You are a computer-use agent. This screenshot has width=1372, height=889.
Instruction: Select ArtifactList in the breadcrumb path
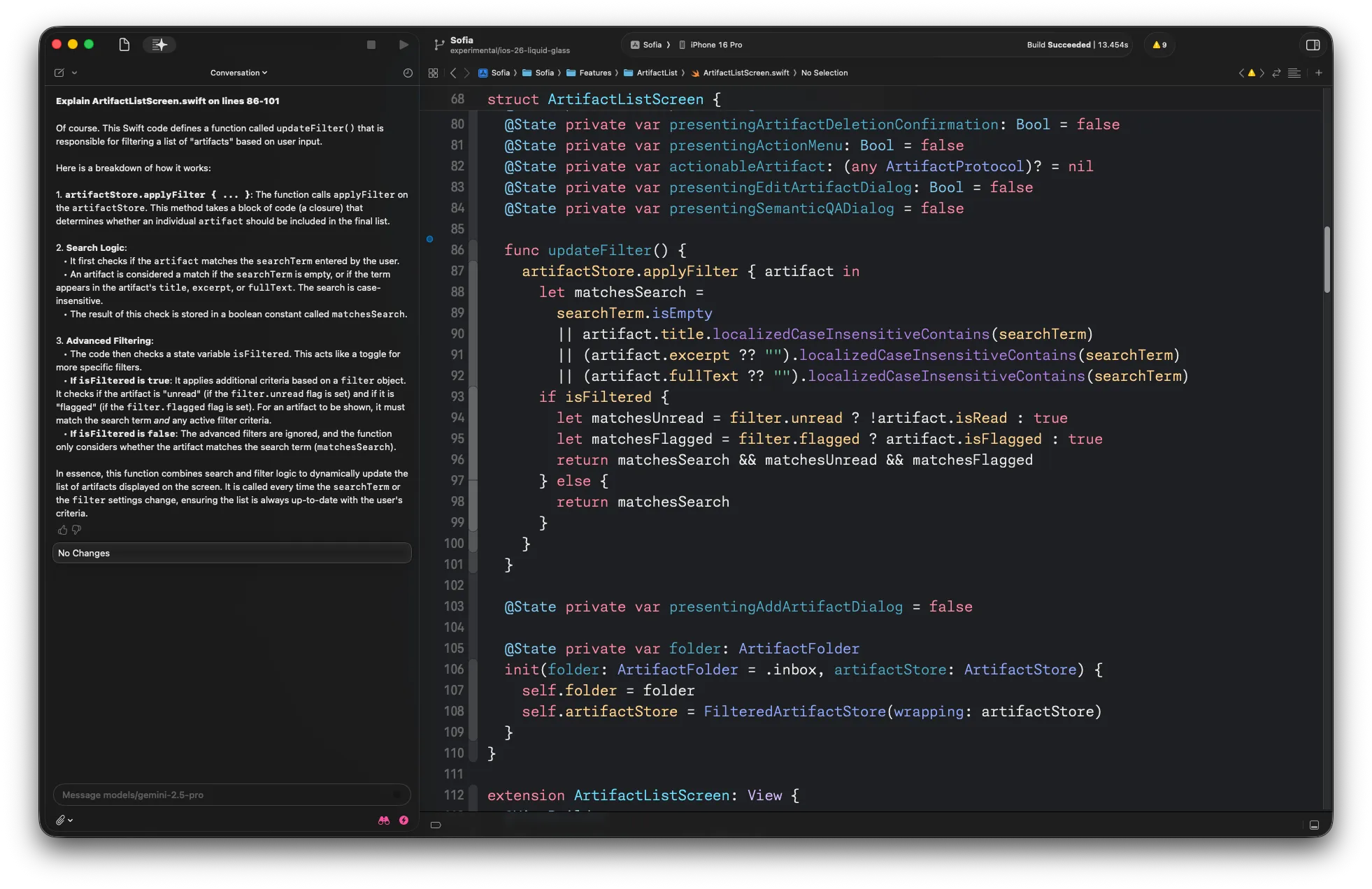[x=656, y=73]
